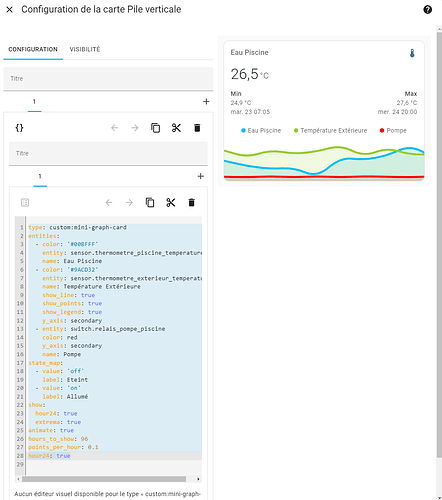Select the CONFIGURATION tab
Viewport: 442px width, 500px height.
click(33, 49)
